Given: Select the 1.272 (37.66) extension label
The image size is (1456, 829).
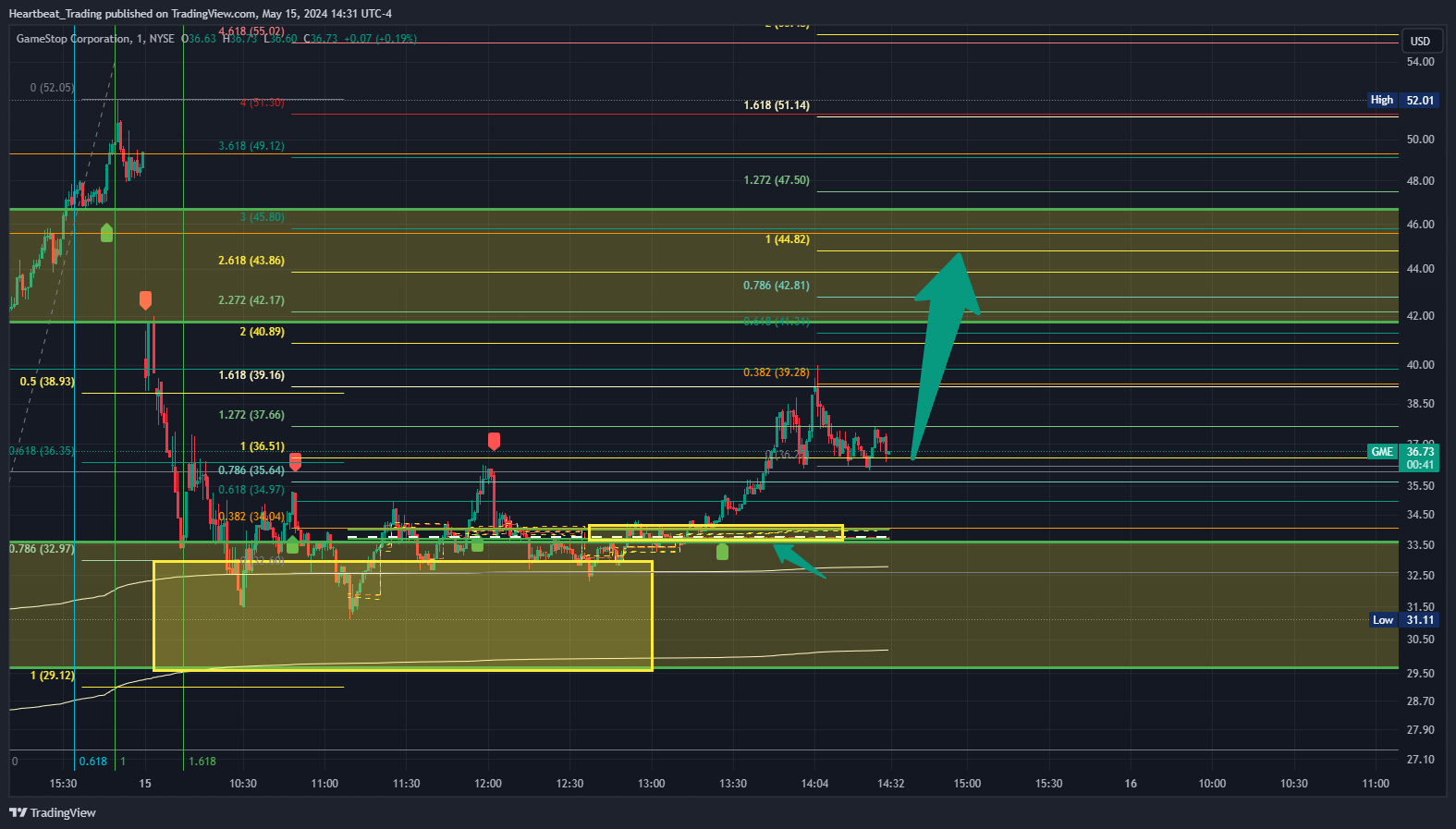Looking at the screenshot, I should [251, 415].
